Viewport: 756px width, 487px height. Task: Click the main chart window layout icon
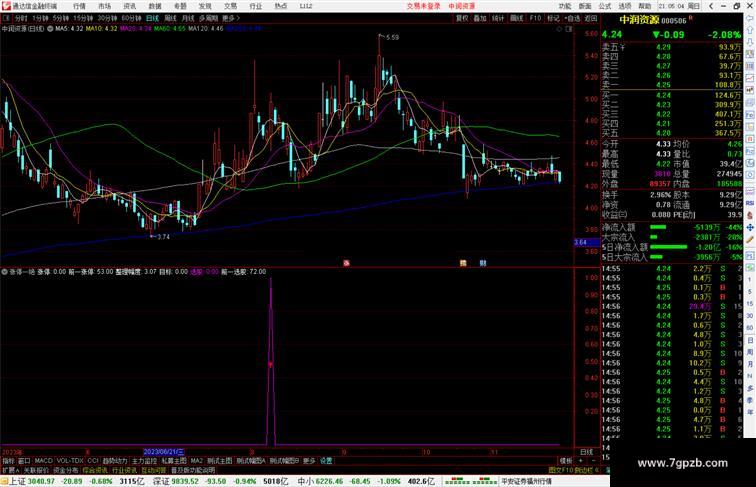568,29
